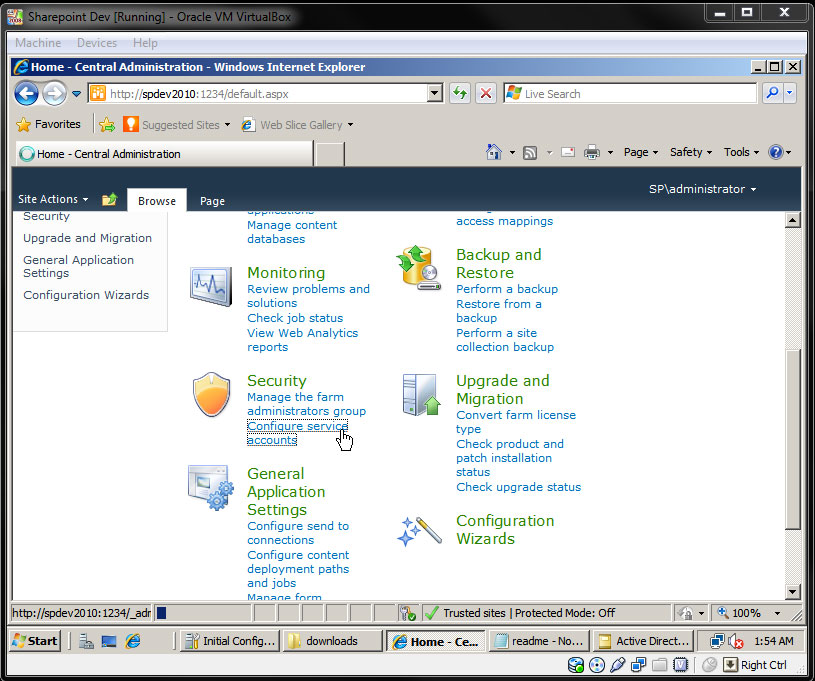Expand the Safety command menu

pyautogui.click(x=690, y=152)
